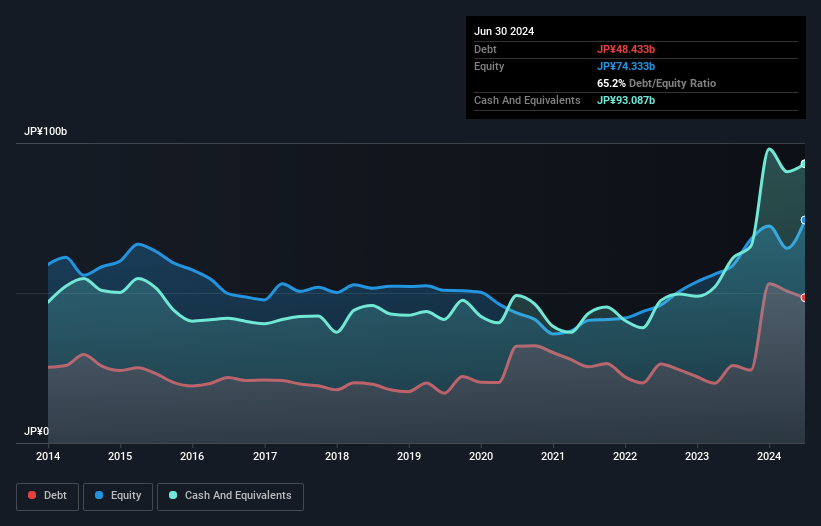The width and height of the screenshot is (821, 526).
Task: Click the JP¥100b y-axis label
Action: click(46, 131)
